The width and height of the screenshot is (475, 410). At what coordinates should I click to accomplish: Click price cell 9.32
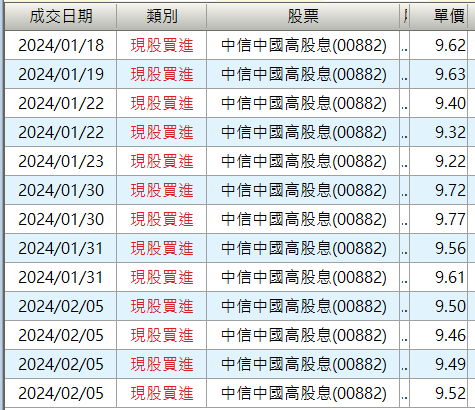point(439,132)
